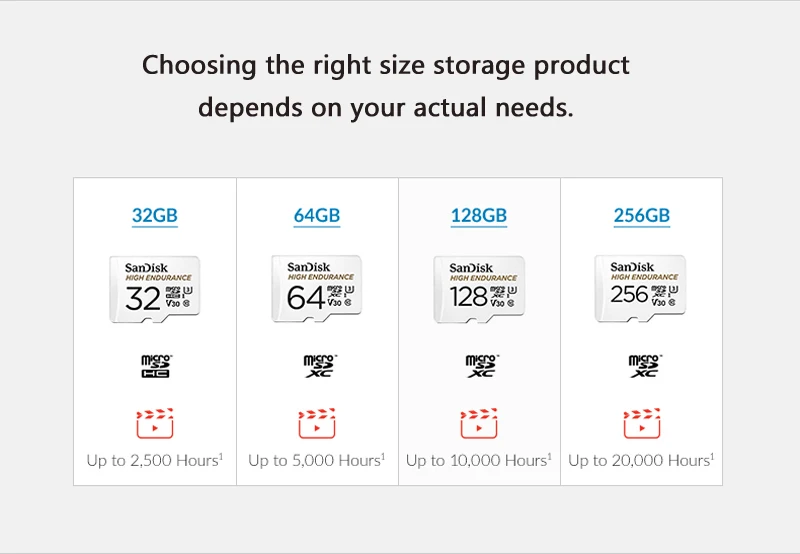The width and height of the screenshot is (800, 554).
Task: Click the microSDXC logo under 256GB
Action: tap(642, 365)
